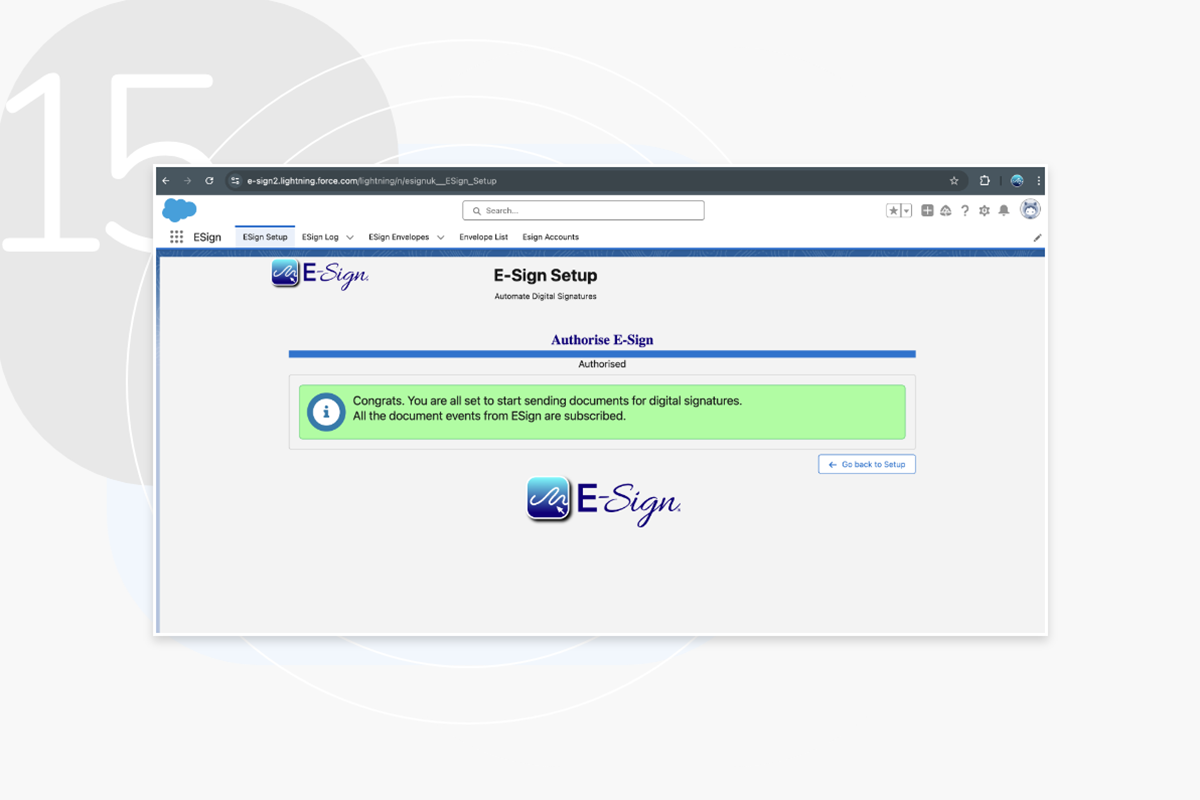Expand the ESign Log tab chevron
Viewport: 1200px width, 800px height.
pos(350,238)
